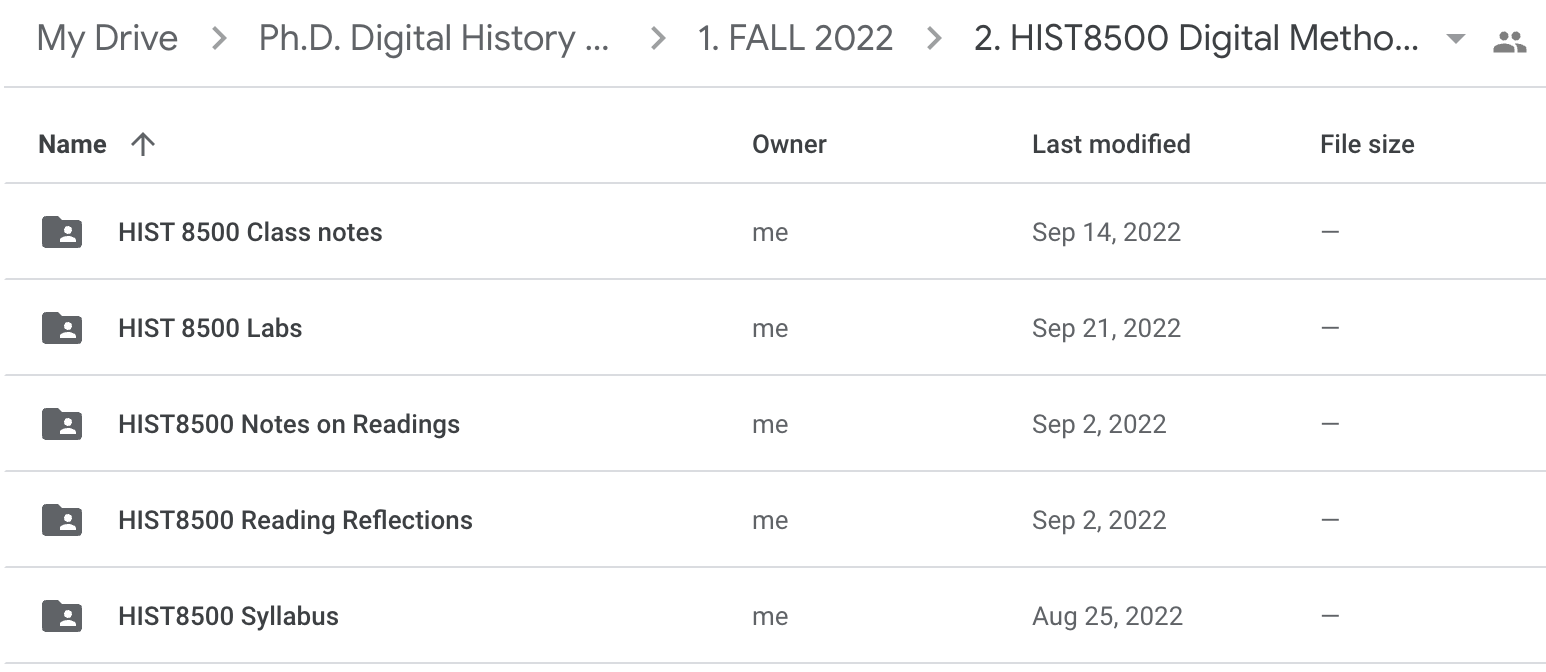The image size is (1546, 672).
Task: Click the 2. HIST8500 Digital Methods breadcrumb
Action: [x=1195, y=39]
